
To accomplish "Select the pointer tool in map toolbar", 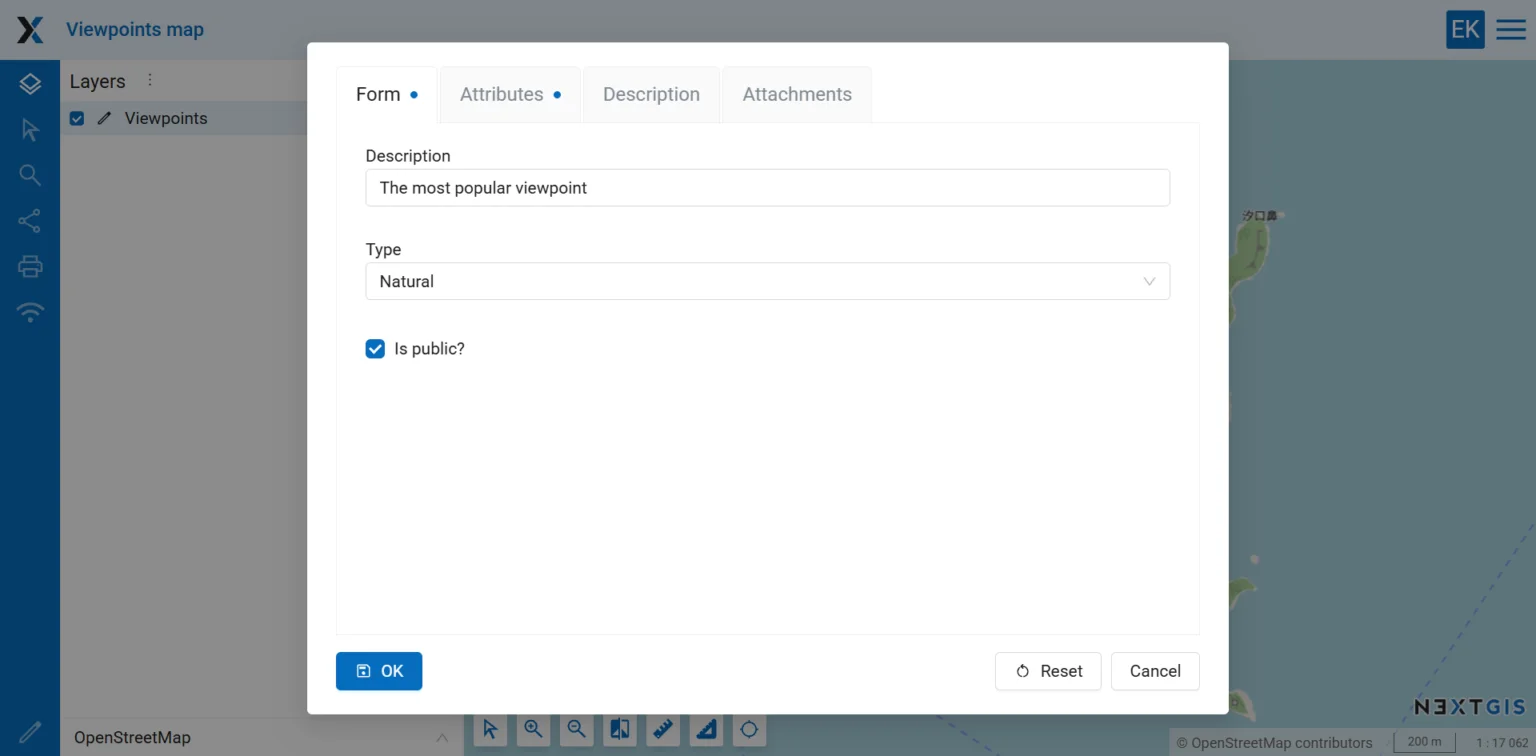I will pos(490,729).
